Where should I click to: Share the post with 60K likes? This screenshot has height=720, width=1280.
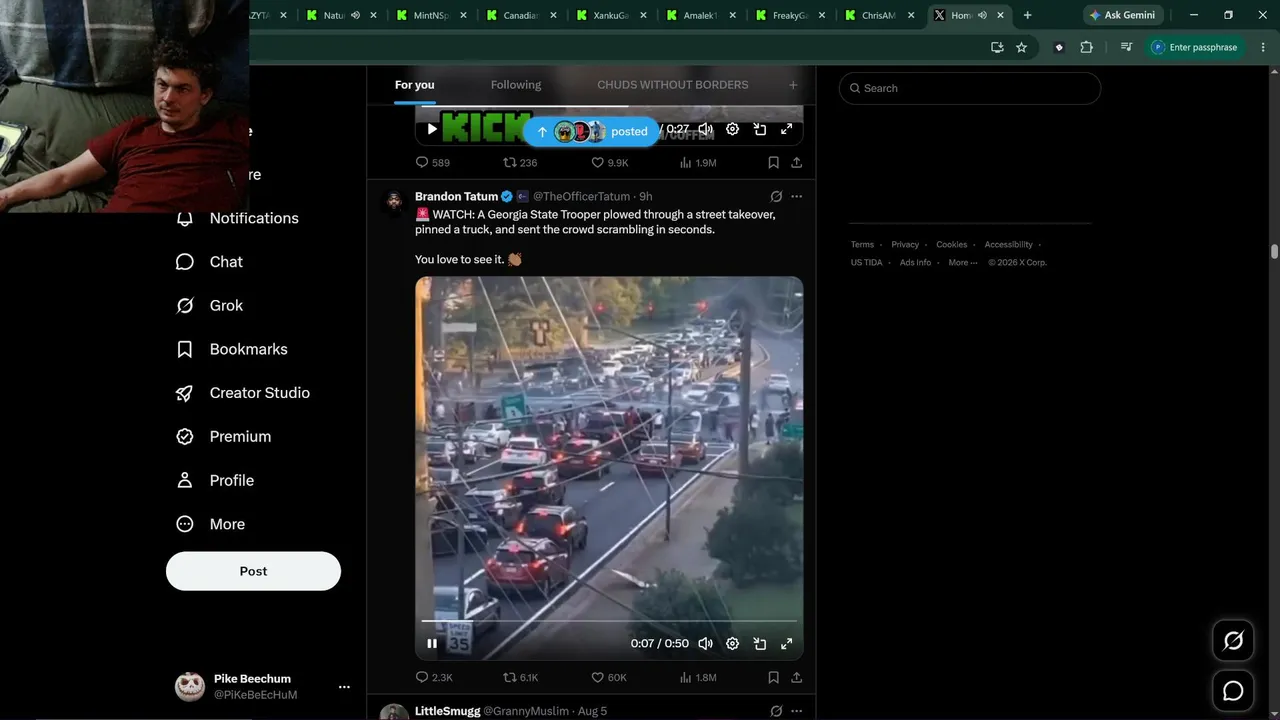796,677
